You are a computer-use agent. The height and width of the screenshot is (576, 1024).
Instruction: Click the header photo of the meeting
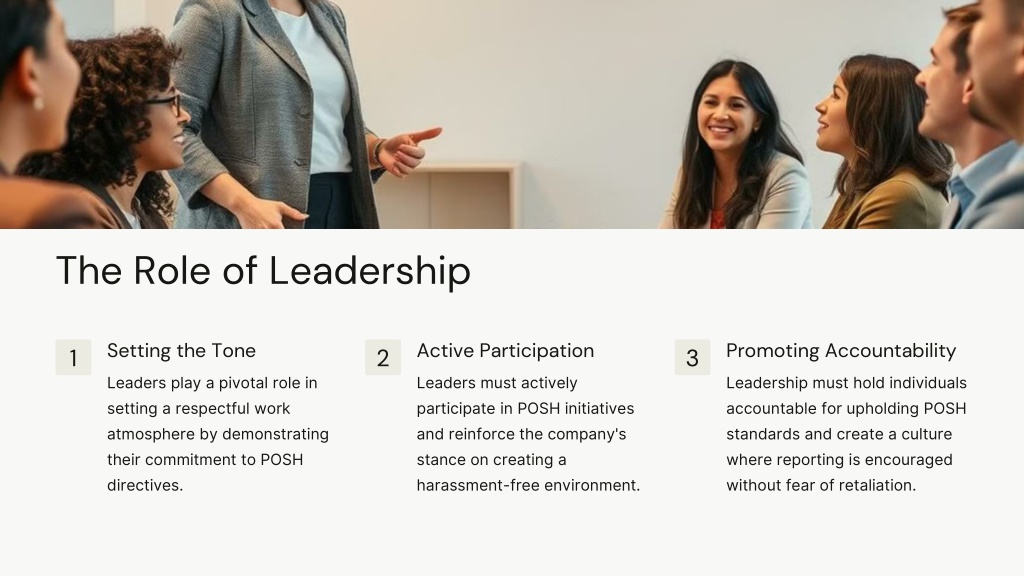pos(512,114)
